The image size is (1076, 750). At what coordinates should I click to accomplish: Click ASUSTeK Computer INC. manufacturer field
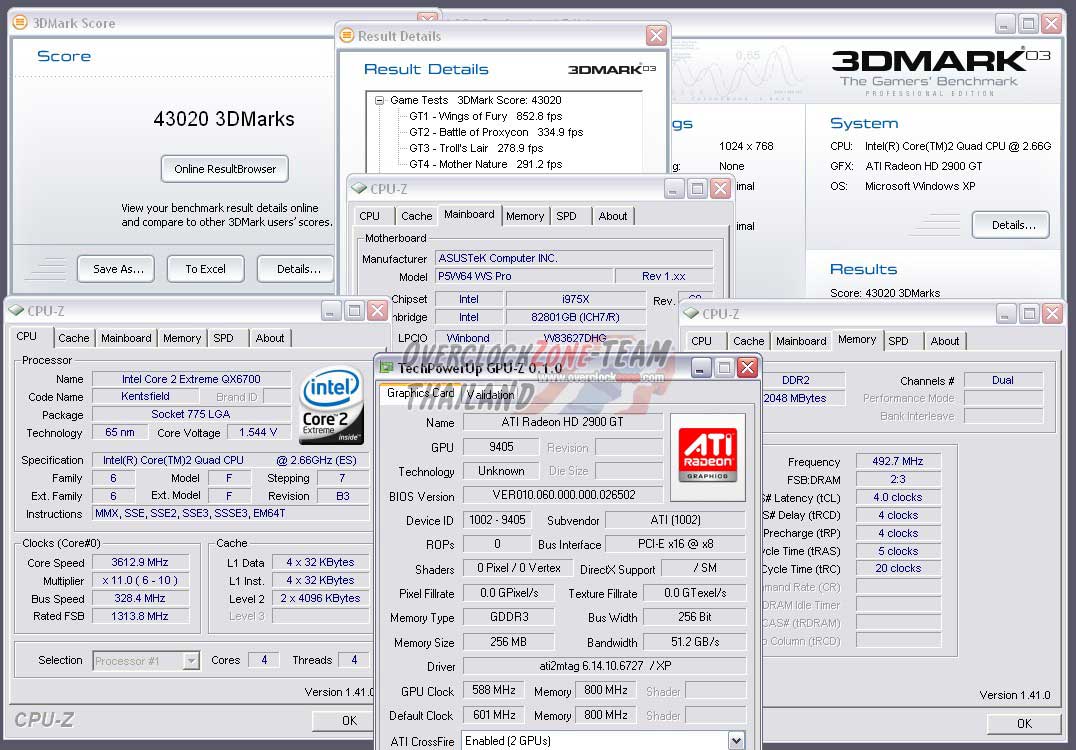[574, 258]
